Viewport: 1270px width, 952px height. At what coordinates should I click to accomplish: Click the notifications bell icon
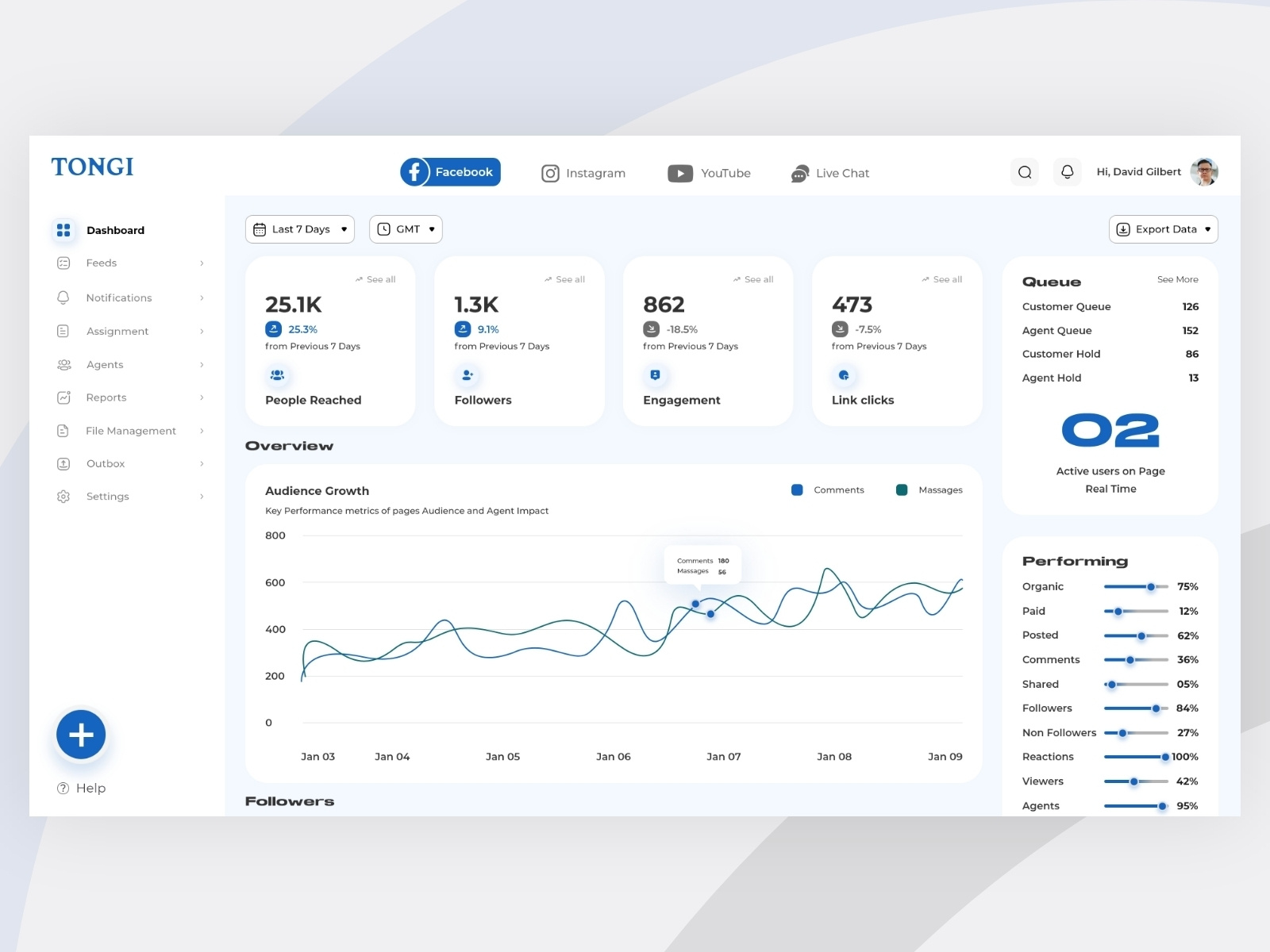click(1067, 171)
